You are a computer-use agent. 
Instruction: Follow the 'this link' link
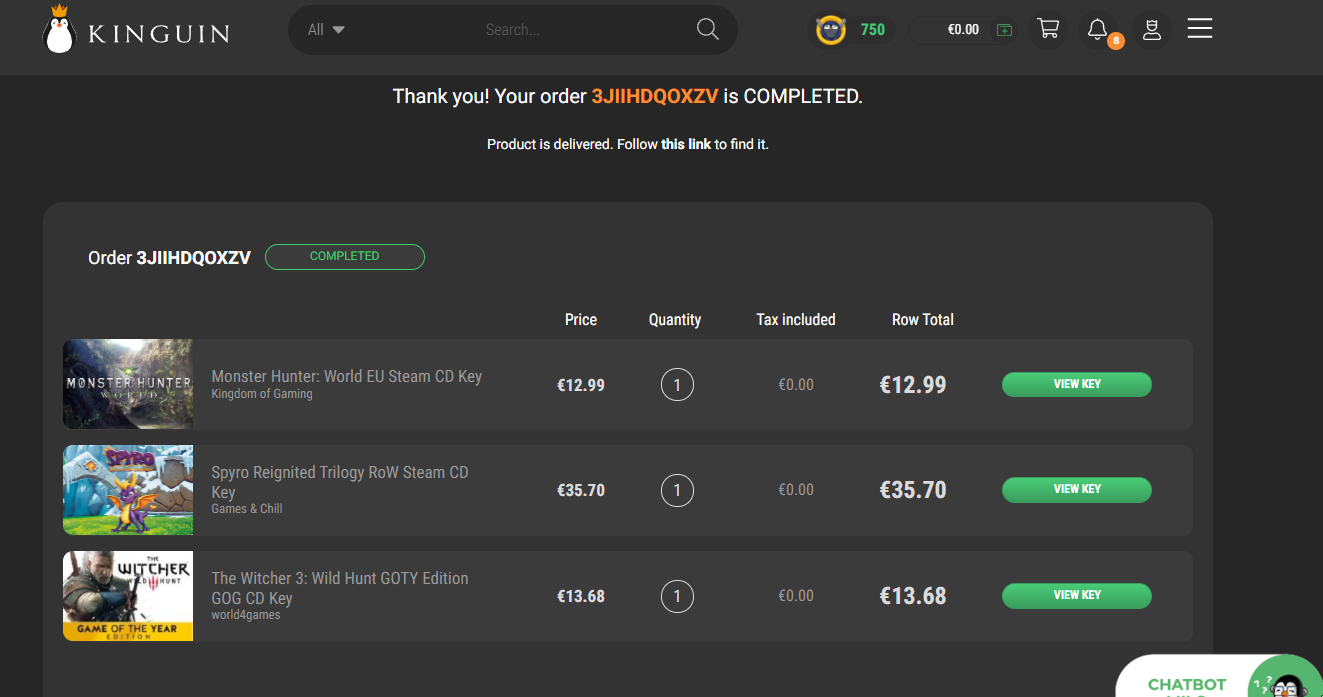coord(686,144)
